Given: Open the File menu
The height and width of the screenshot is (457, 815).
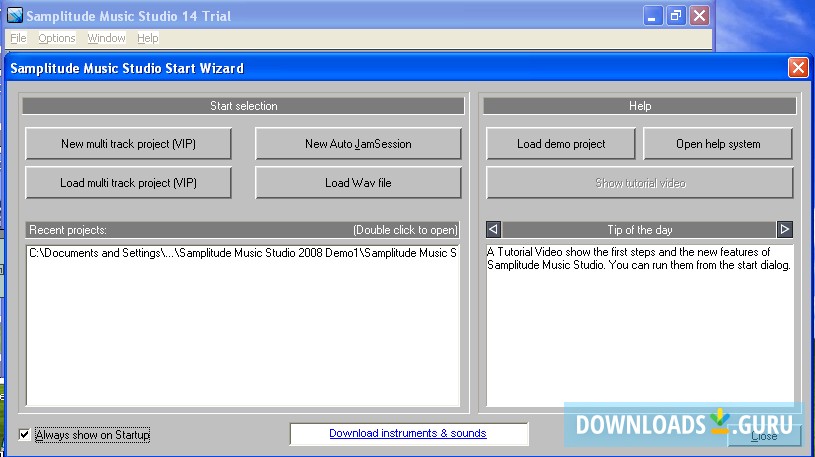Looking at the screenshot, I should pos(18,38).
